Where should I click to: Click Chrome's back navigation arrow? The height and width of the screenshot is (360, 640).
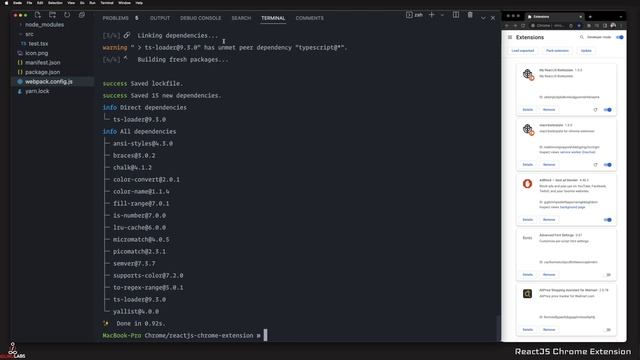coord(507,25)
